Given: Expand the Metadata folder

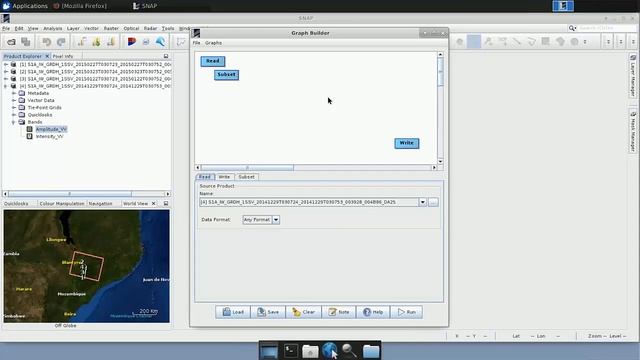Looking at the screenshot, I should click(x=14, y=93).
